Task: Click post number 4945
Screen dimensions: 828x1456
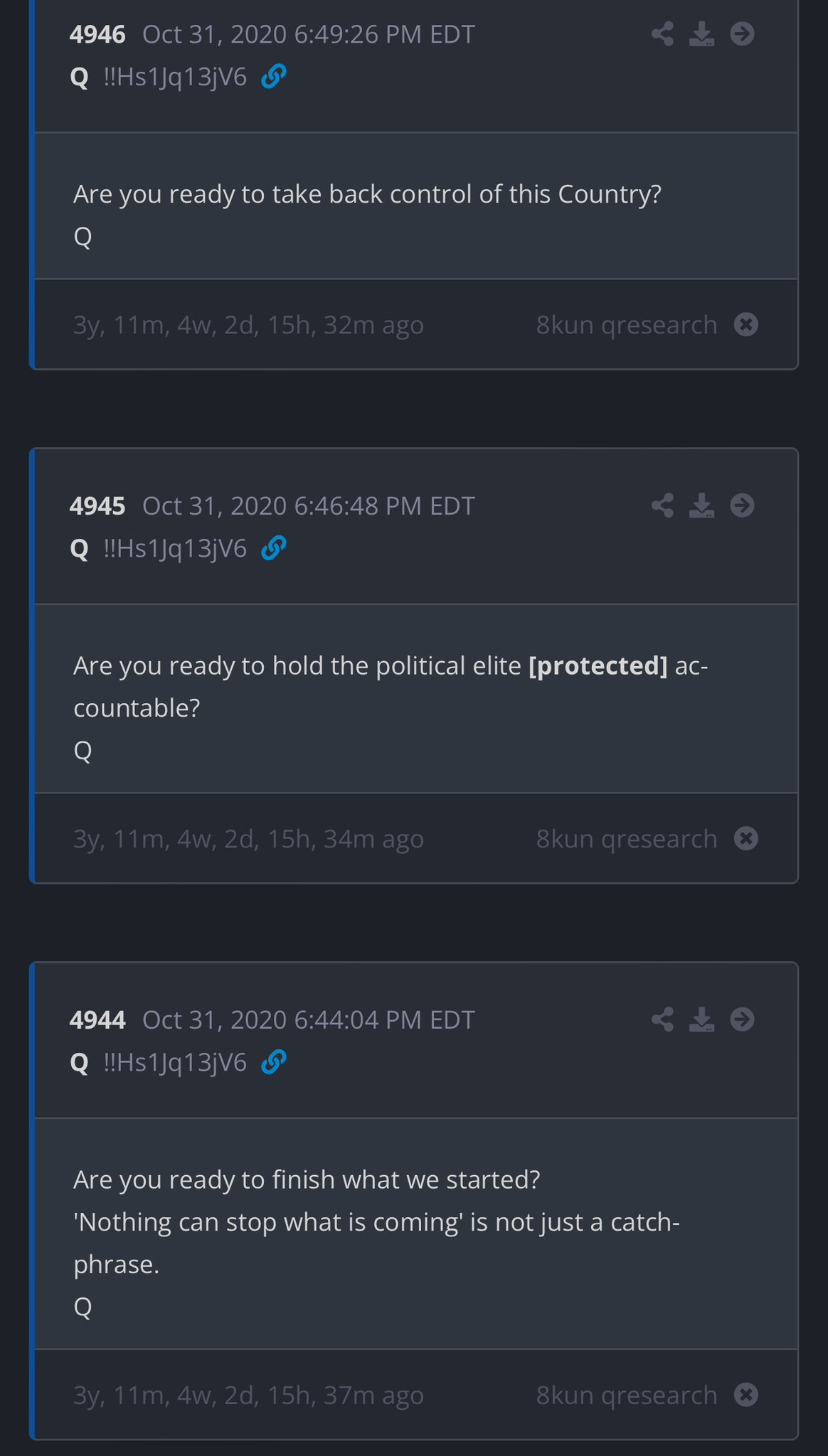Action: [x=98, y=505]
